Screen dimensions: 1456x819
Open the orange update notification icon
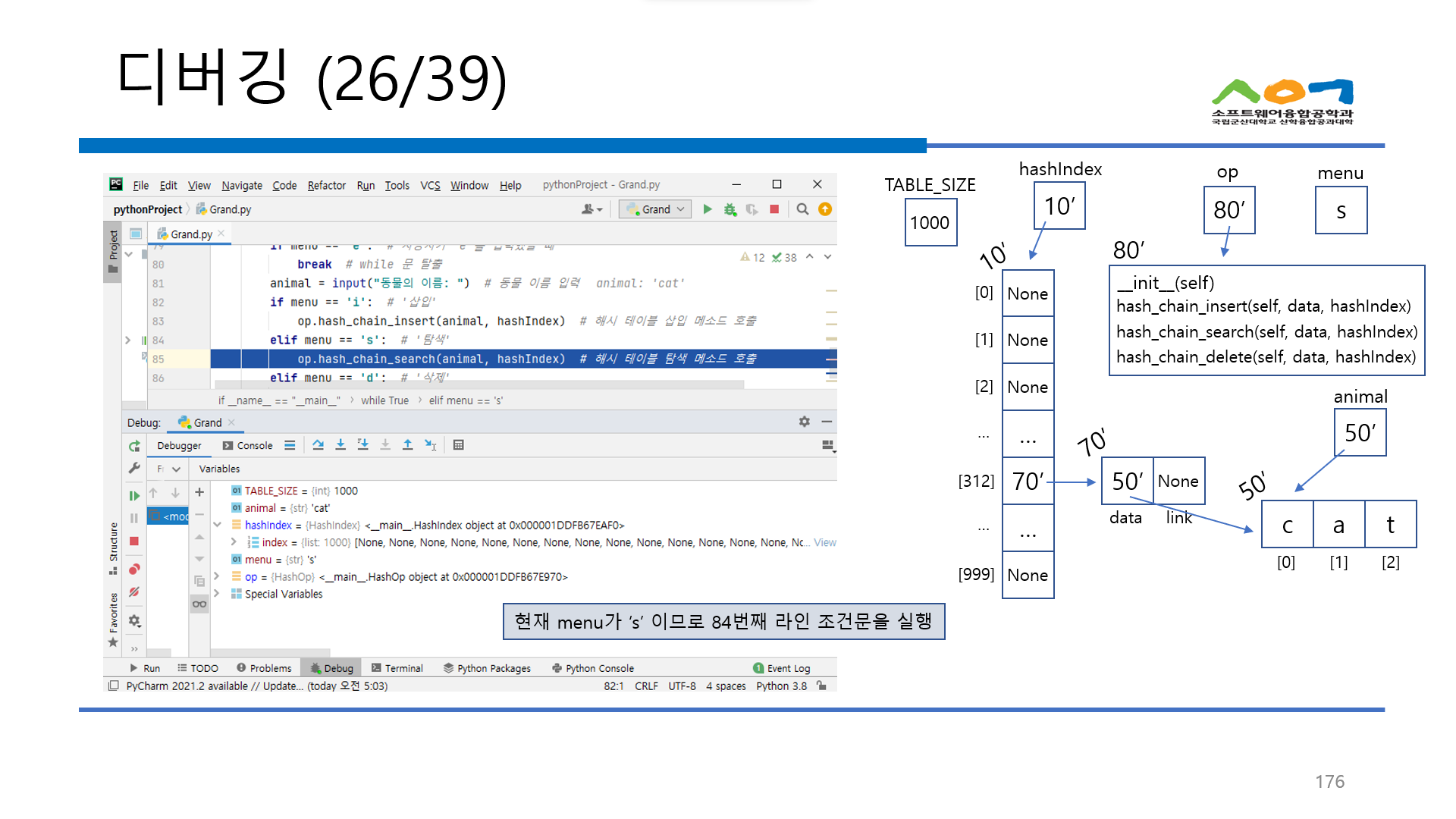825,209
